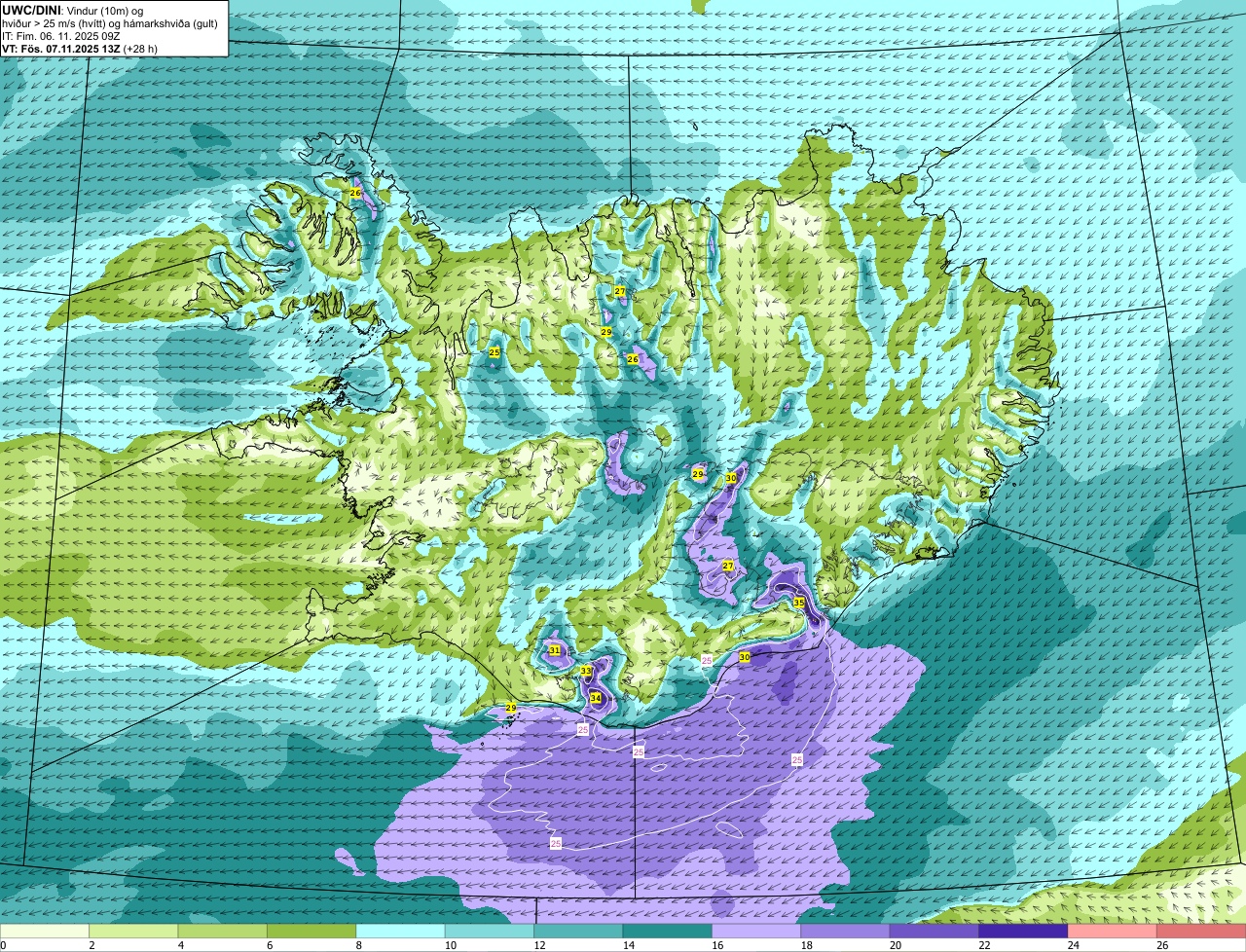Image resolution: width=1246 pixels, height=952 pixels.
Task: Click the 6–8 m/s olive green legend swatch
Action: 311,931
